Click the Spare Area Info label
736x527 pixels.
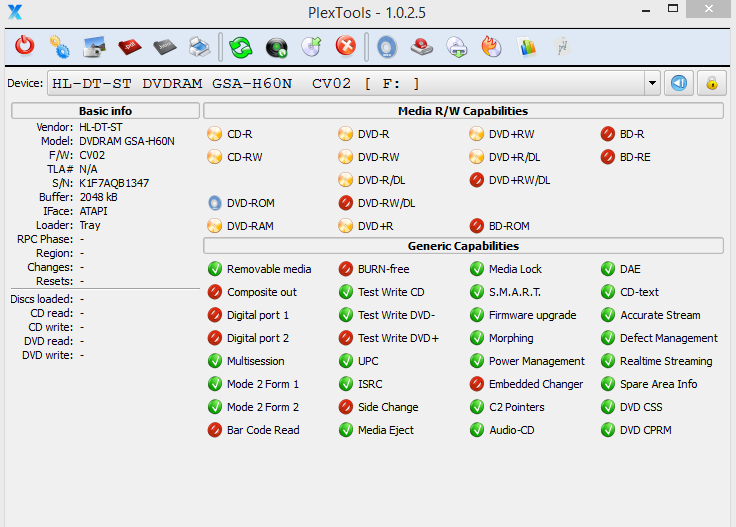pyautogui.click(x=658, y=384)
